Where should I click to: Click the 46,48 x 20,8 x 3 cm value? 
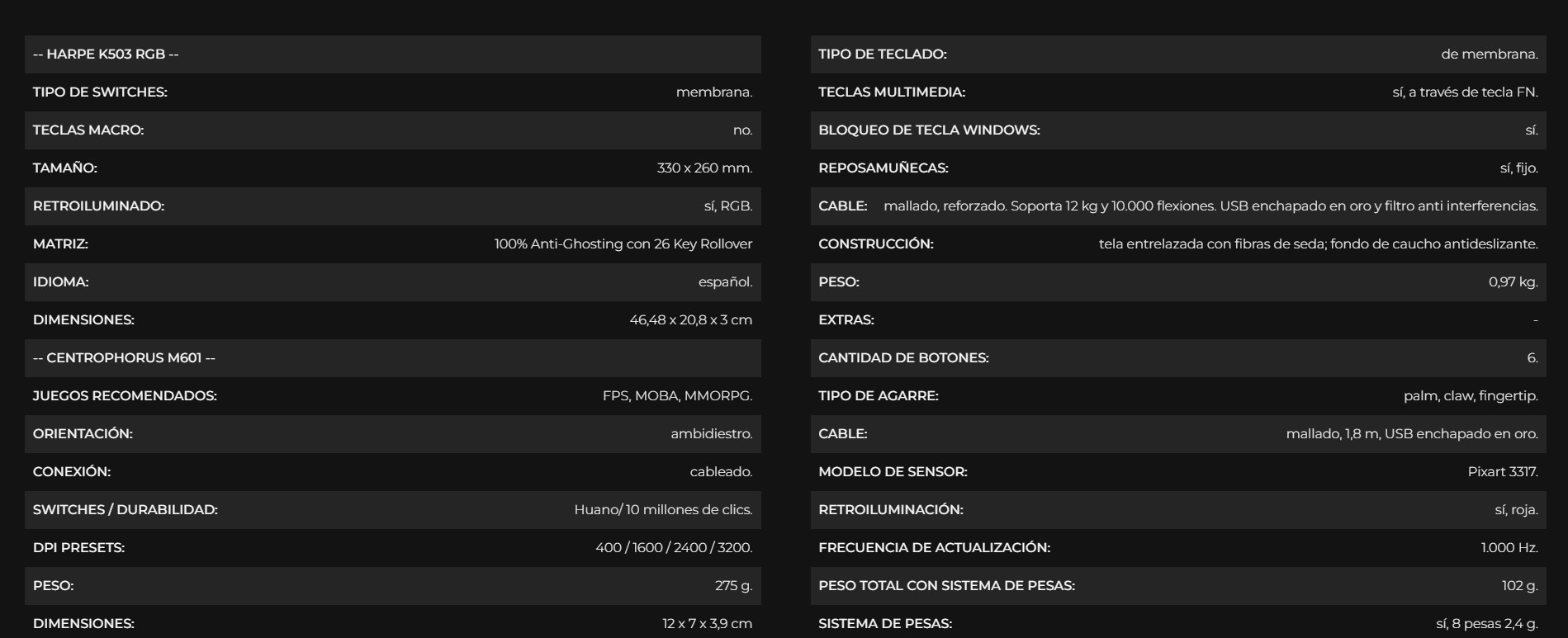[690, 320]
